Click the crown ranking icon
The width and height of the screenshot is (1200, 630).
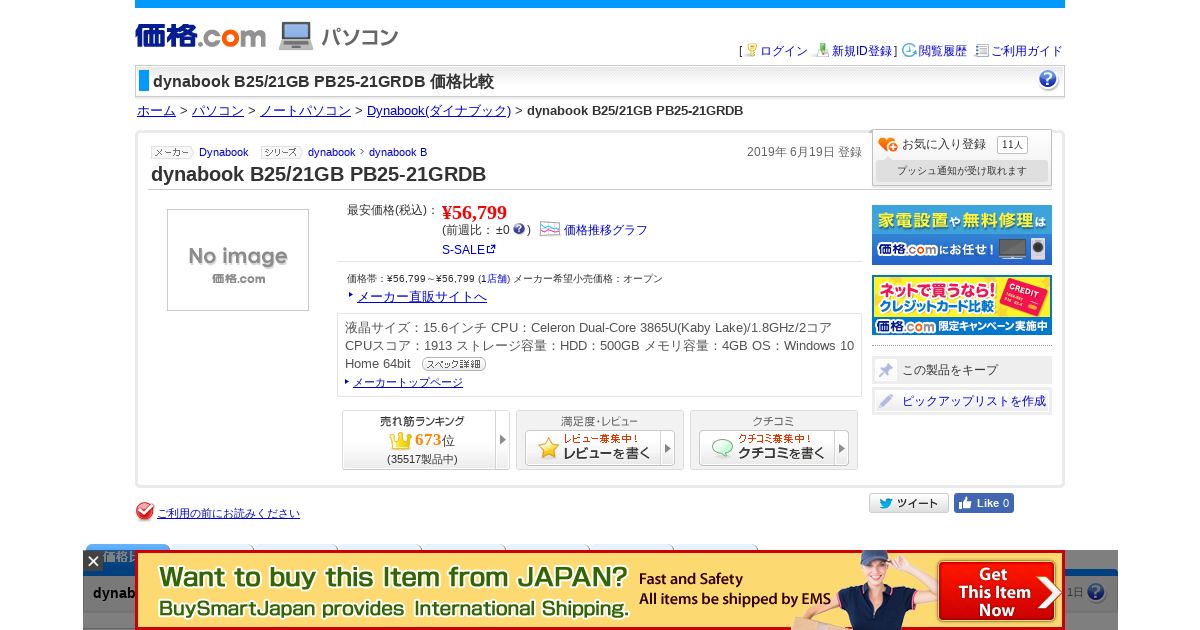(x=400, y=440)
